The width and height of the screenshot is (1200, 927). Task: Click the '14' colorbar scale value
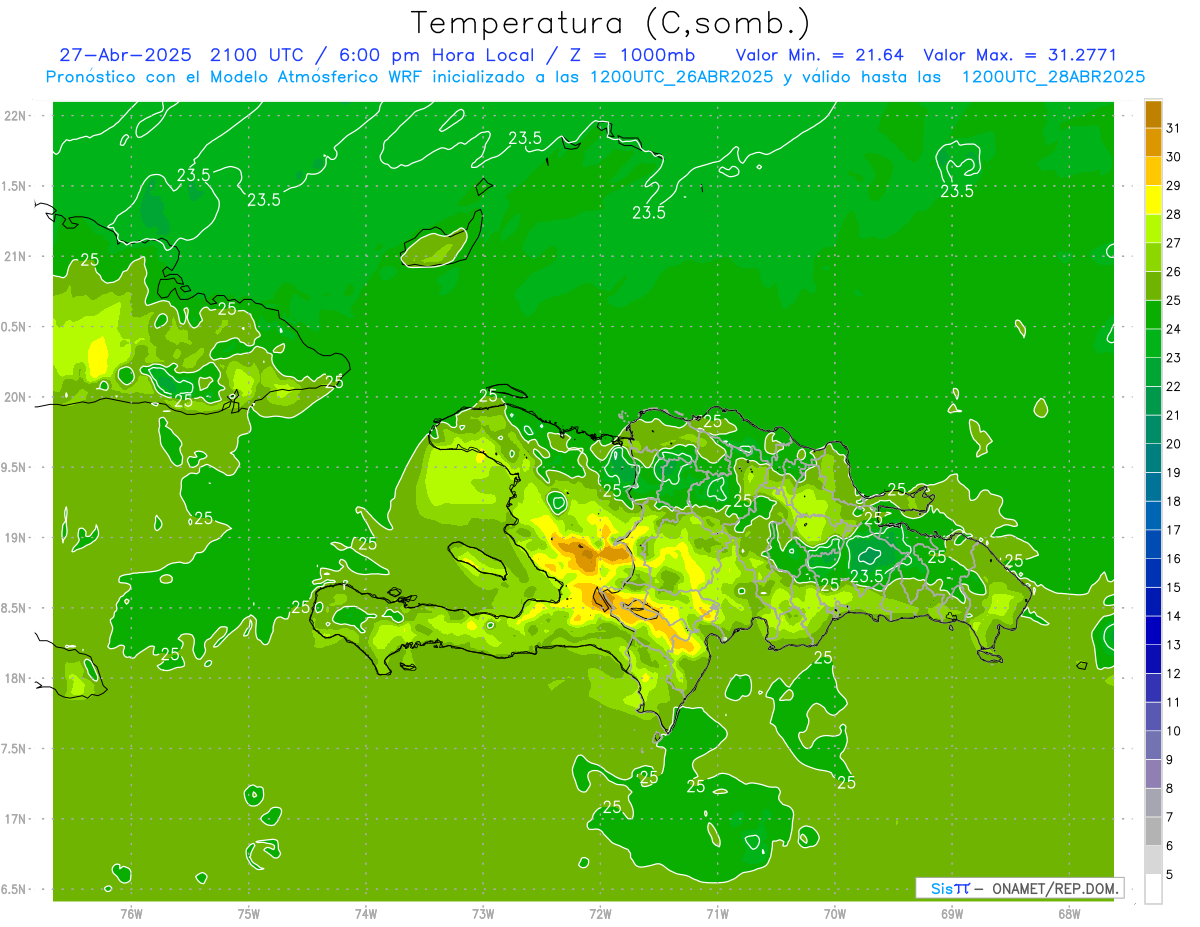pyautogui.click(x=1174, y=615)
